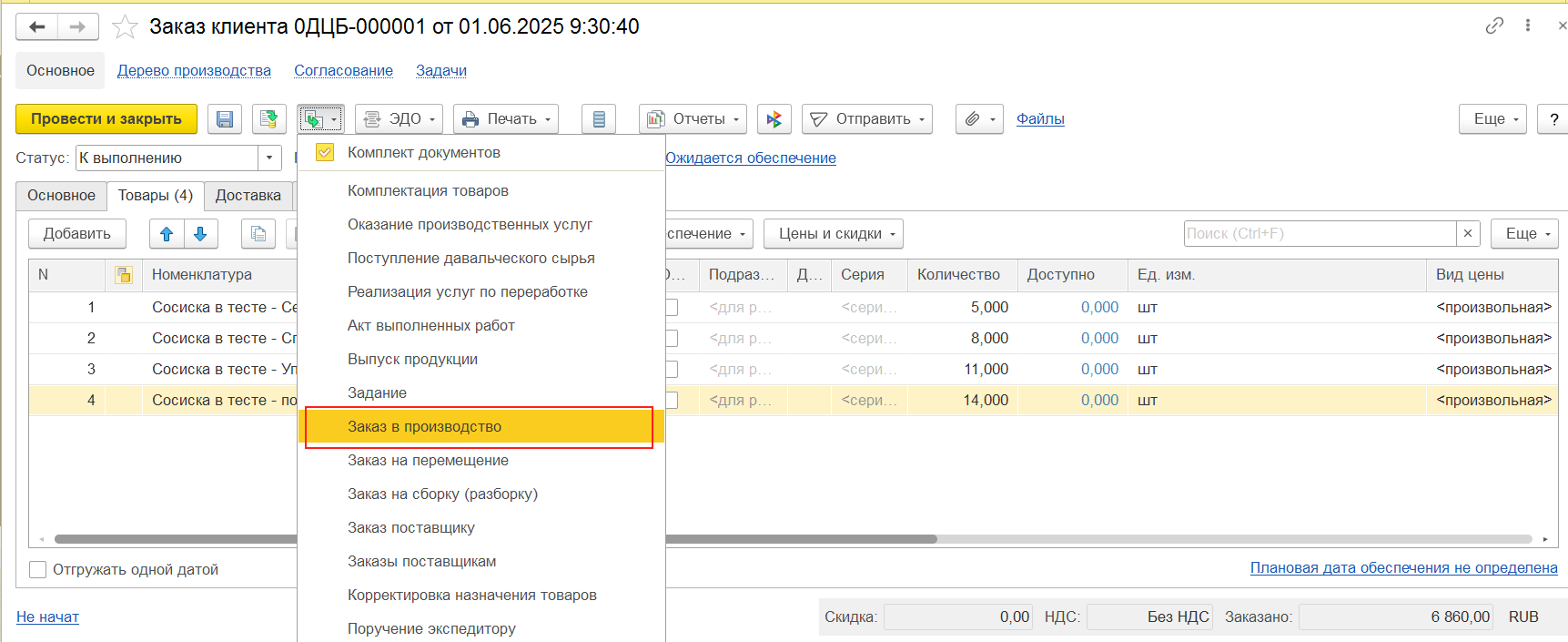Image resolution: width=1568 pixels, height=642 pixels.
Task: Click the copy row icon
Action: click(x=258, y=234)
